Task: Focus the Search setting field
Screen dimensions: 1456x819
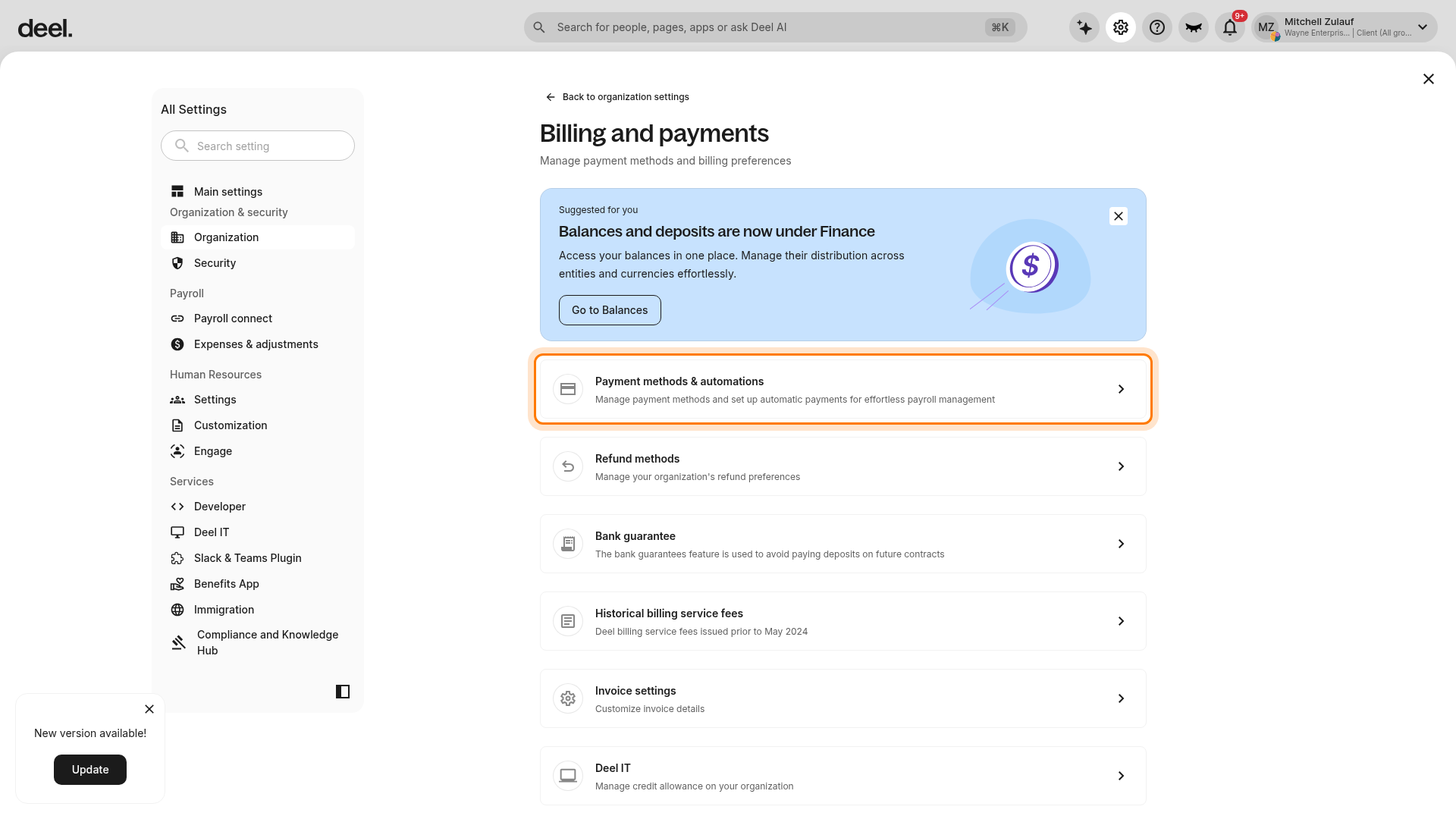Action: [x=258, y=146]
